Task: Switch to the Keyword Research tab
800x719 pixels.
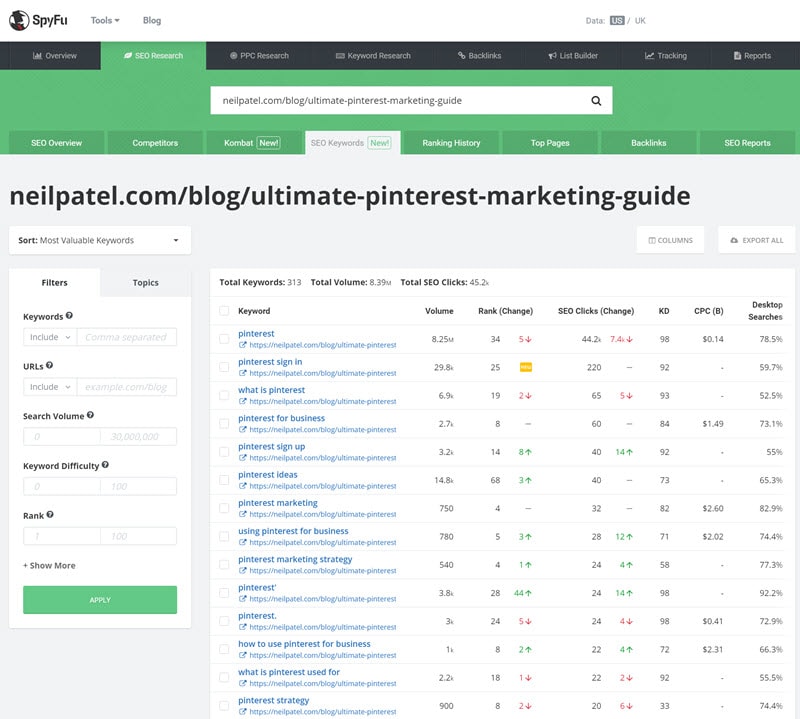Action: [373, 56]
